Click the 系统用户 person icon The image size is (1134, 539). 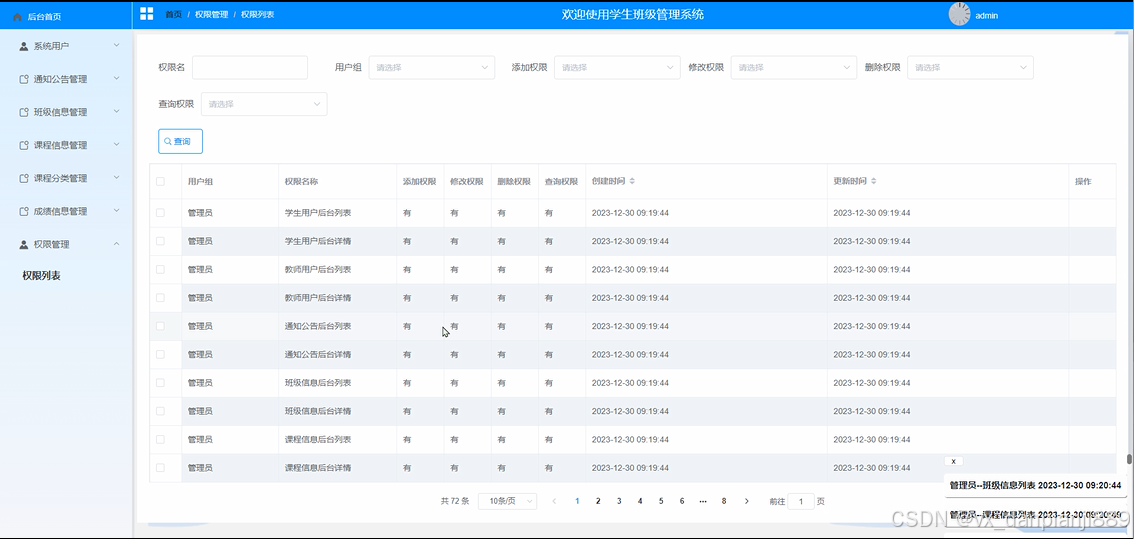(x=24, y=46)
